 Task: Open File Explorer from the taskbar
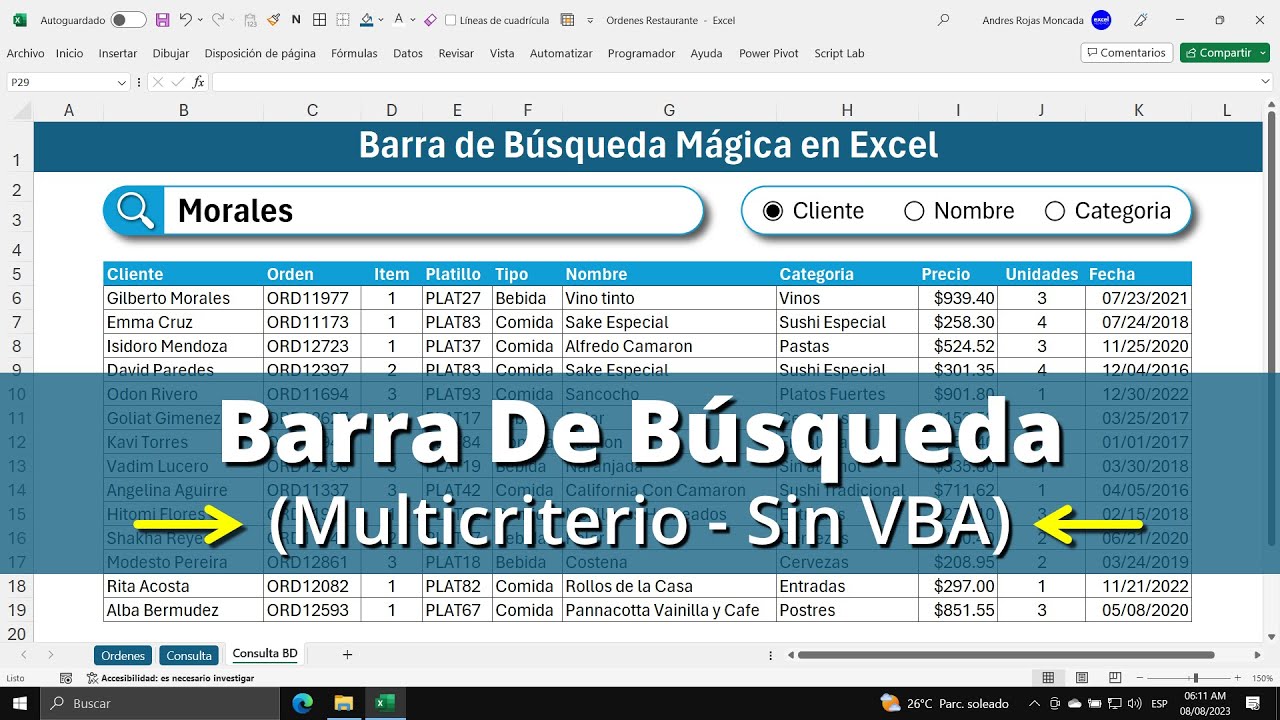[x=344, y=703]
